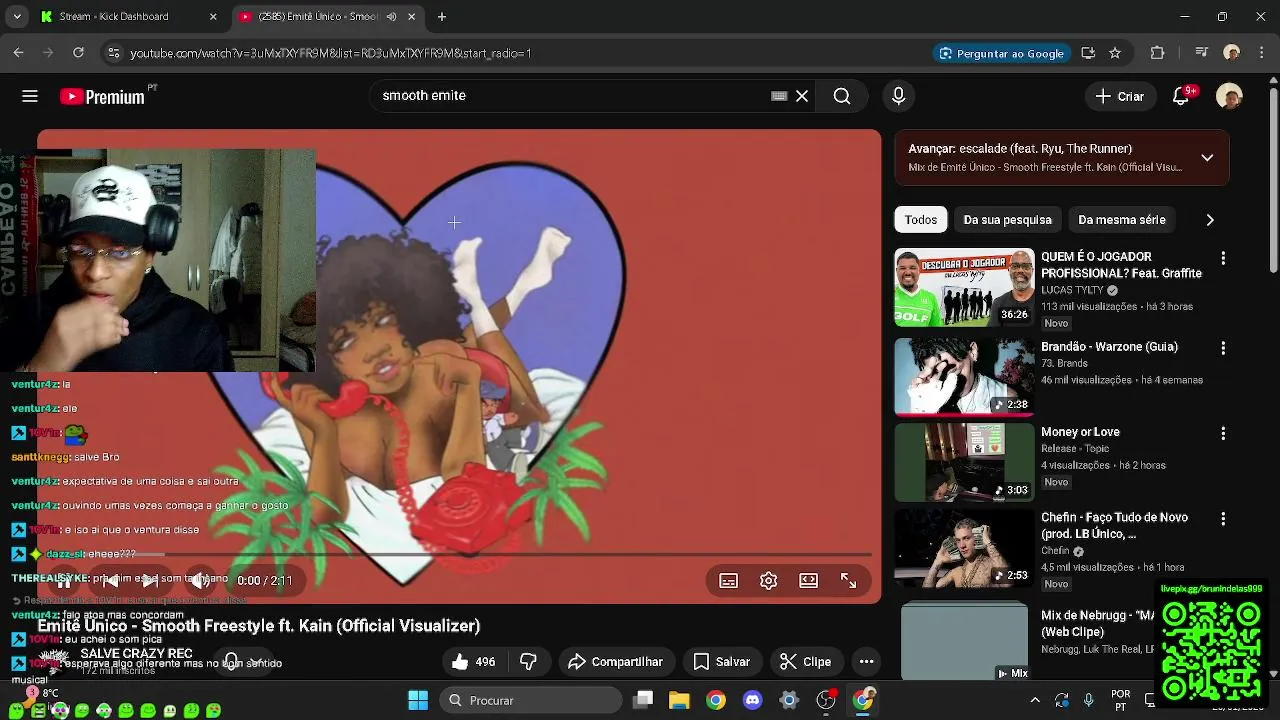Viewport: 1280px width, 720px height.
Task: Click the Compartilhar share button
Action: (x=615, y=662)
